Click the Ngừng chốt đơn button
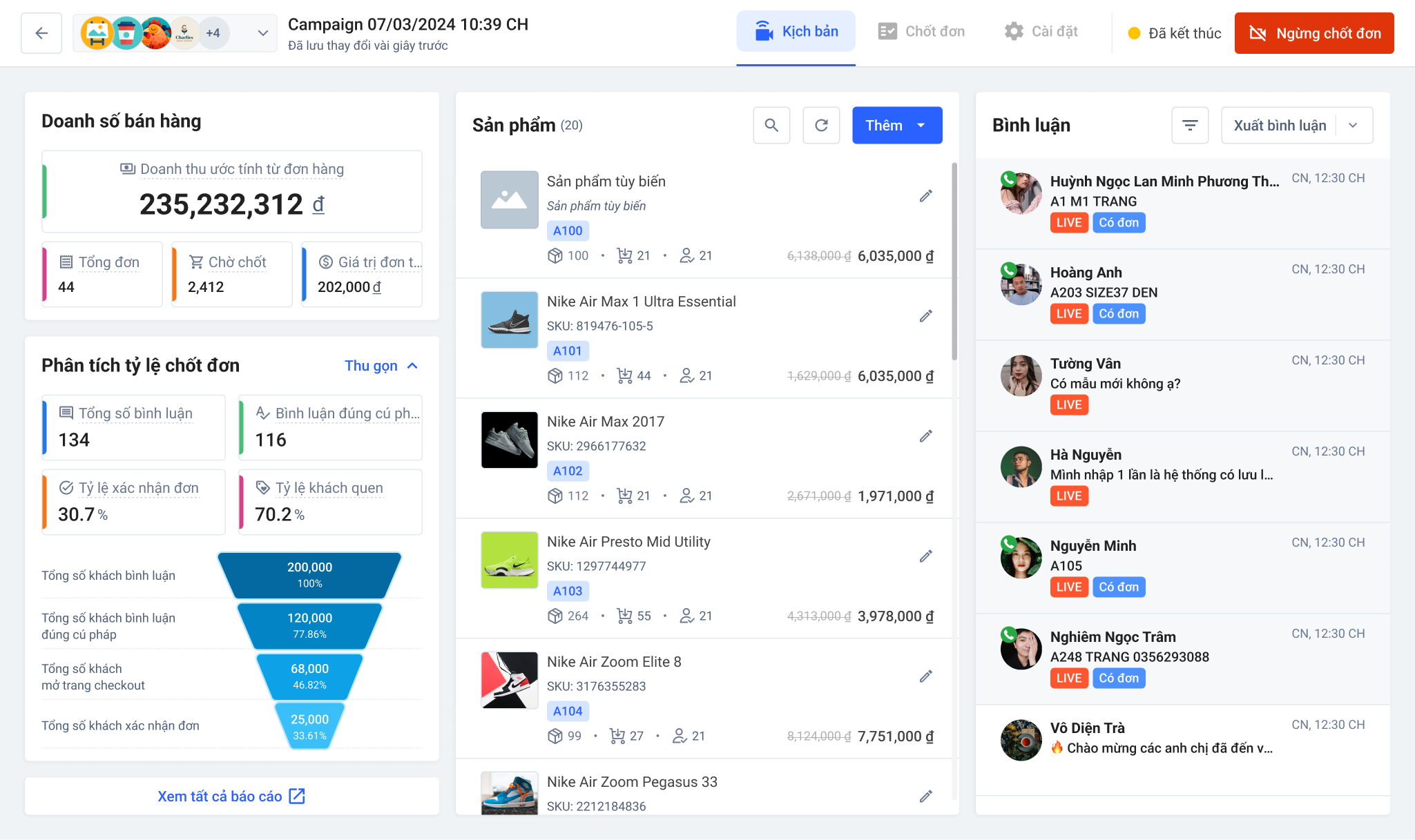Viewport: 1415px width, 840px height. (1314, 33)
